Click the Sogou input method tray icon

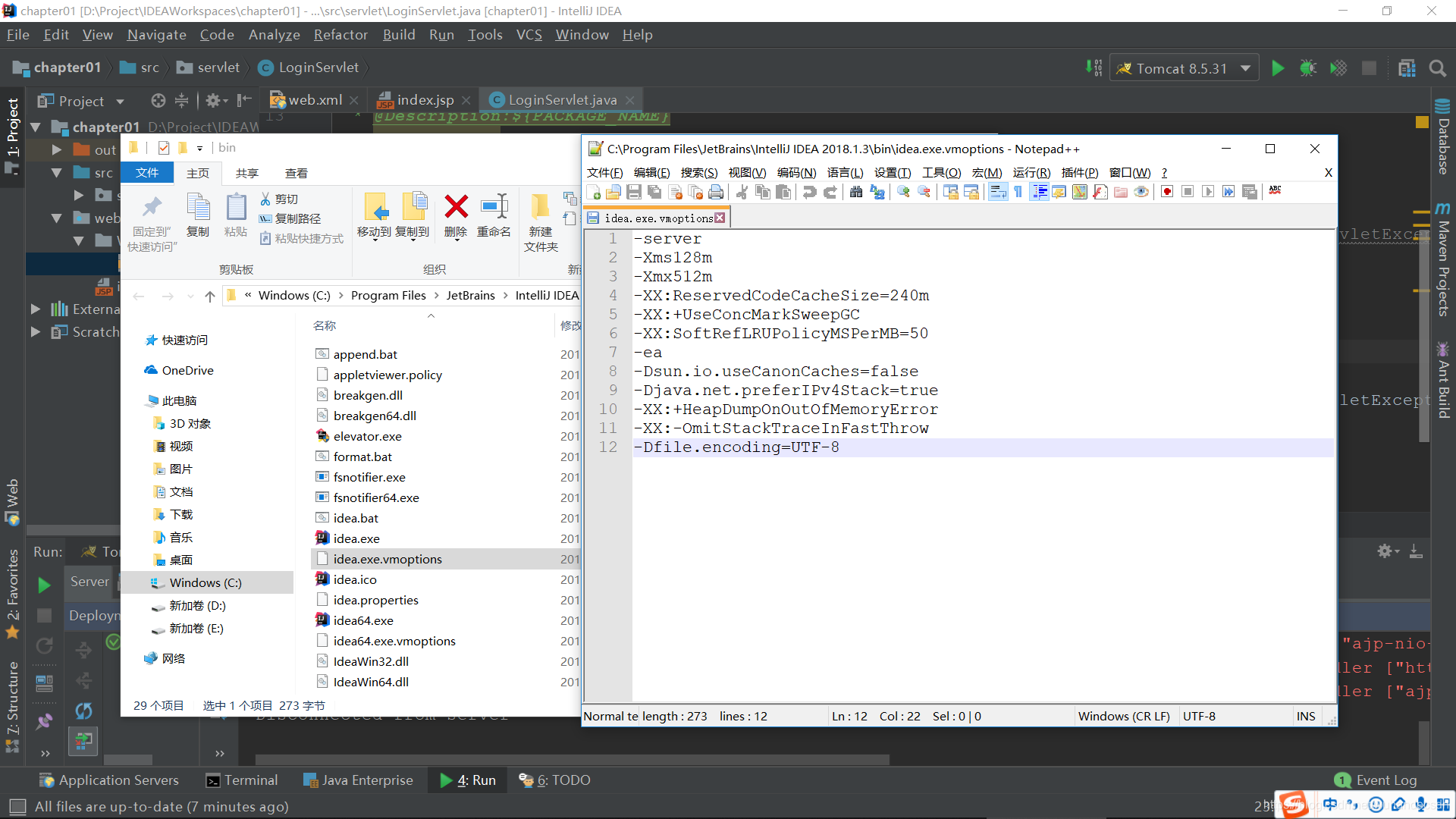pyautogui.click(x=1294, y=804)
